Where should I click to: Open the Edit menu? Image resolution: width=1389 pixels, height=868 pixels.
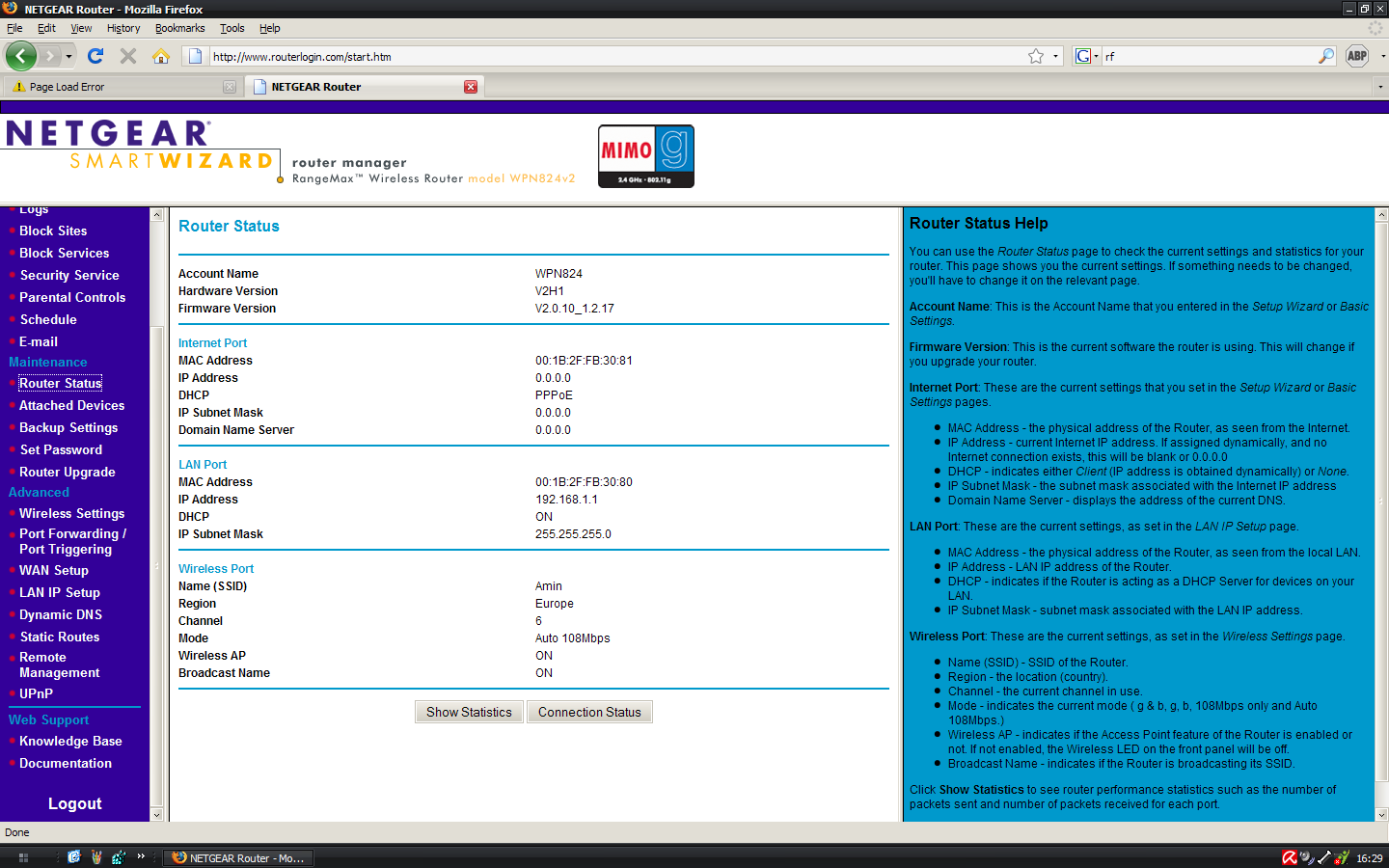[x=46, y=28]
